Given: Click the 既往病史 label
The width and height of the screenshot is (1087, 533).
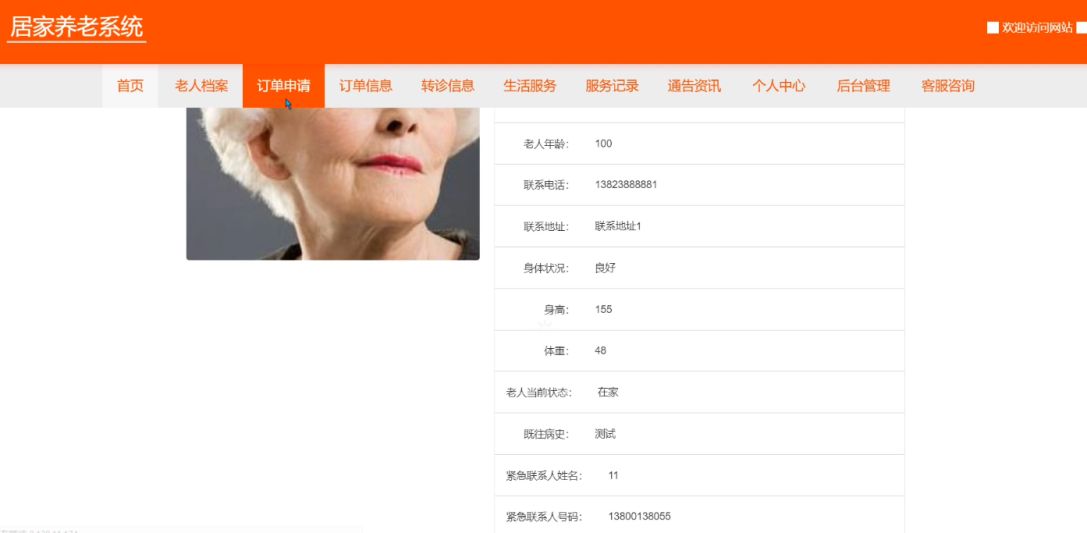Looking at the screenshot, I should 546,434.
